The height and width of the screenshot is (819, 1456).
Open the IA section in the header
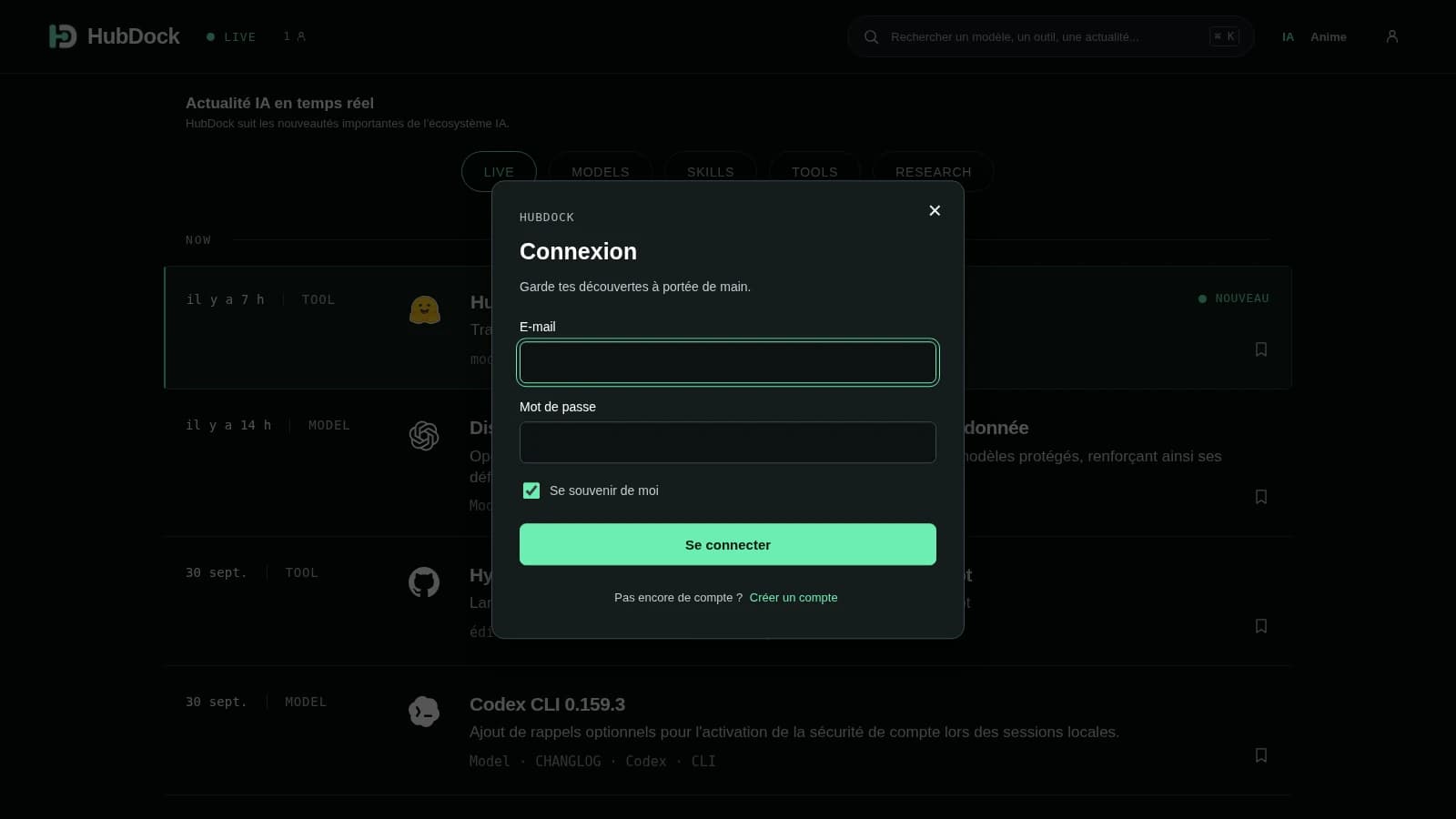[1288, 36]
